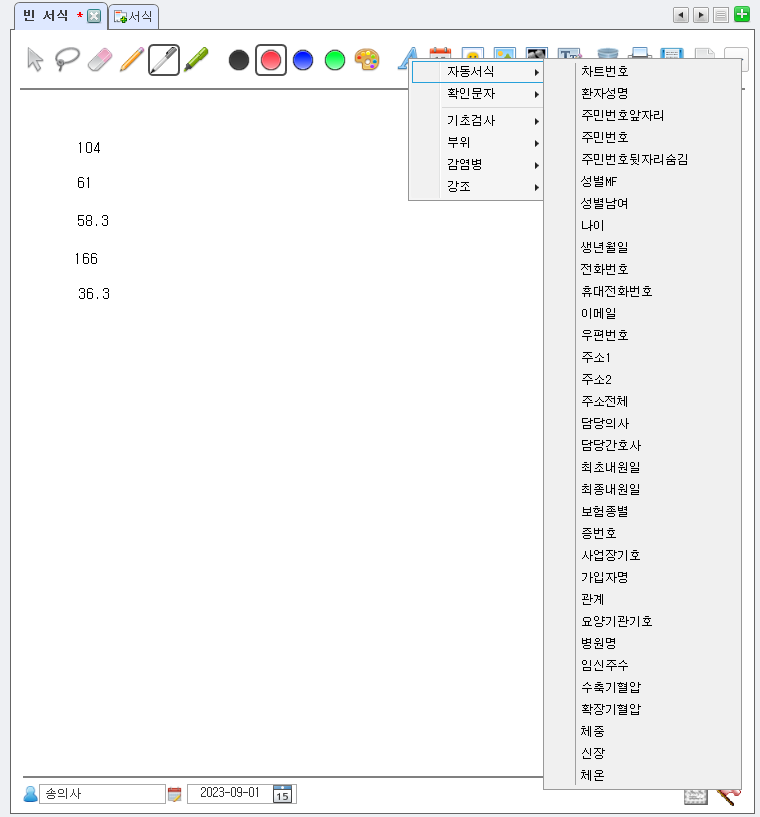Click the green plus add-tab button
The image size is (760, 817).
(741, 15)
